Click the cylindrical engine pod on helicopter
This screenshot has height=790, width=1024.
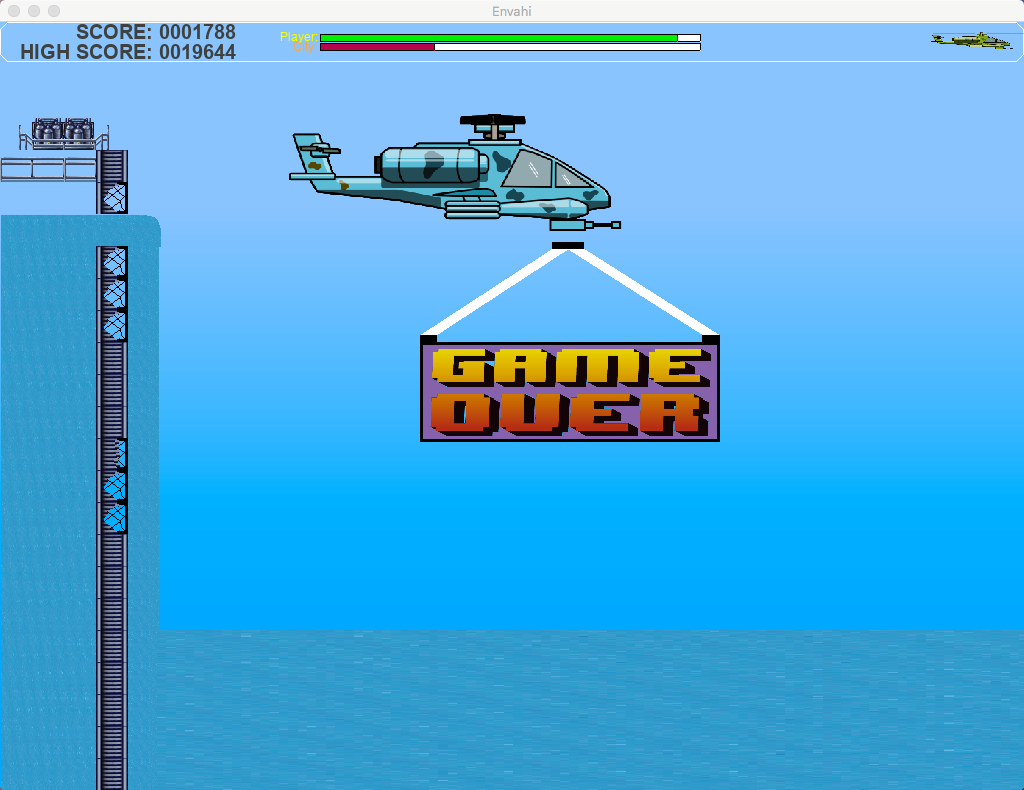433,164
